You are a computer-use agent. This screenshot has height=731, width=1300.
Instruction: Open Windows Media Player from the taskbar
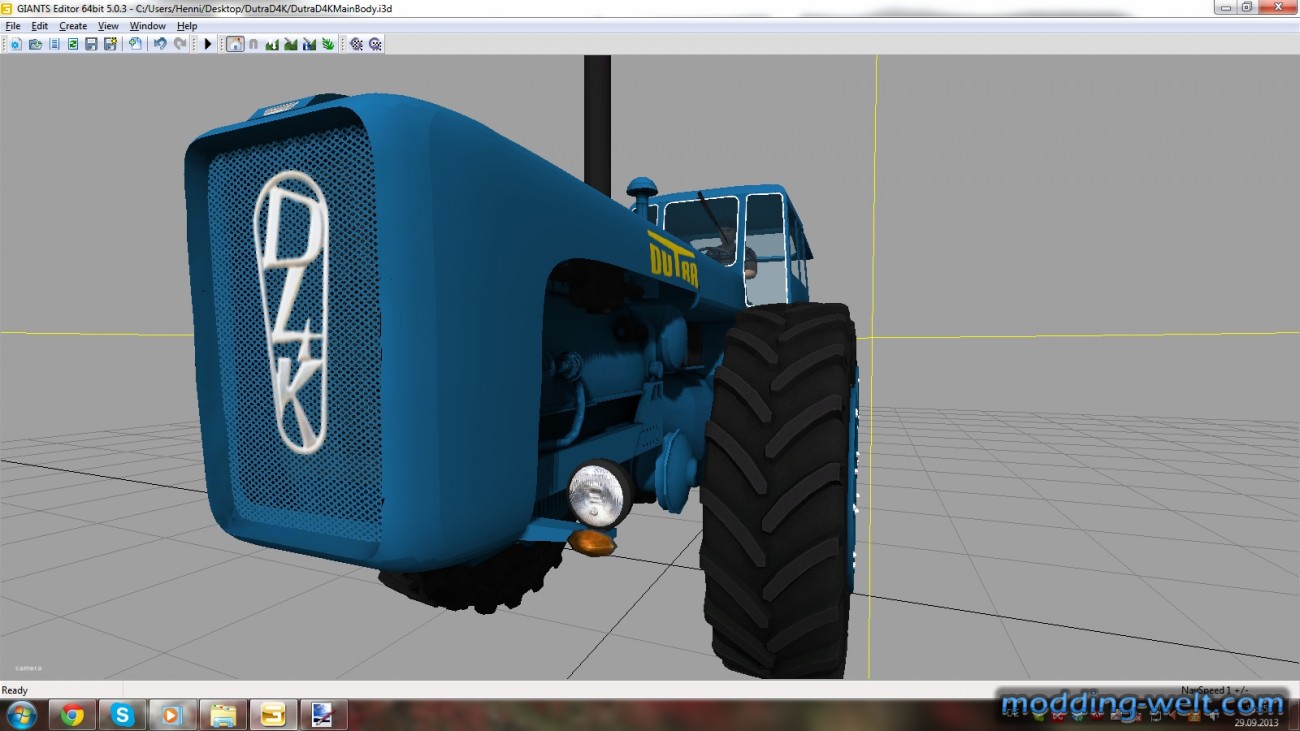click(x=172, y=715)
